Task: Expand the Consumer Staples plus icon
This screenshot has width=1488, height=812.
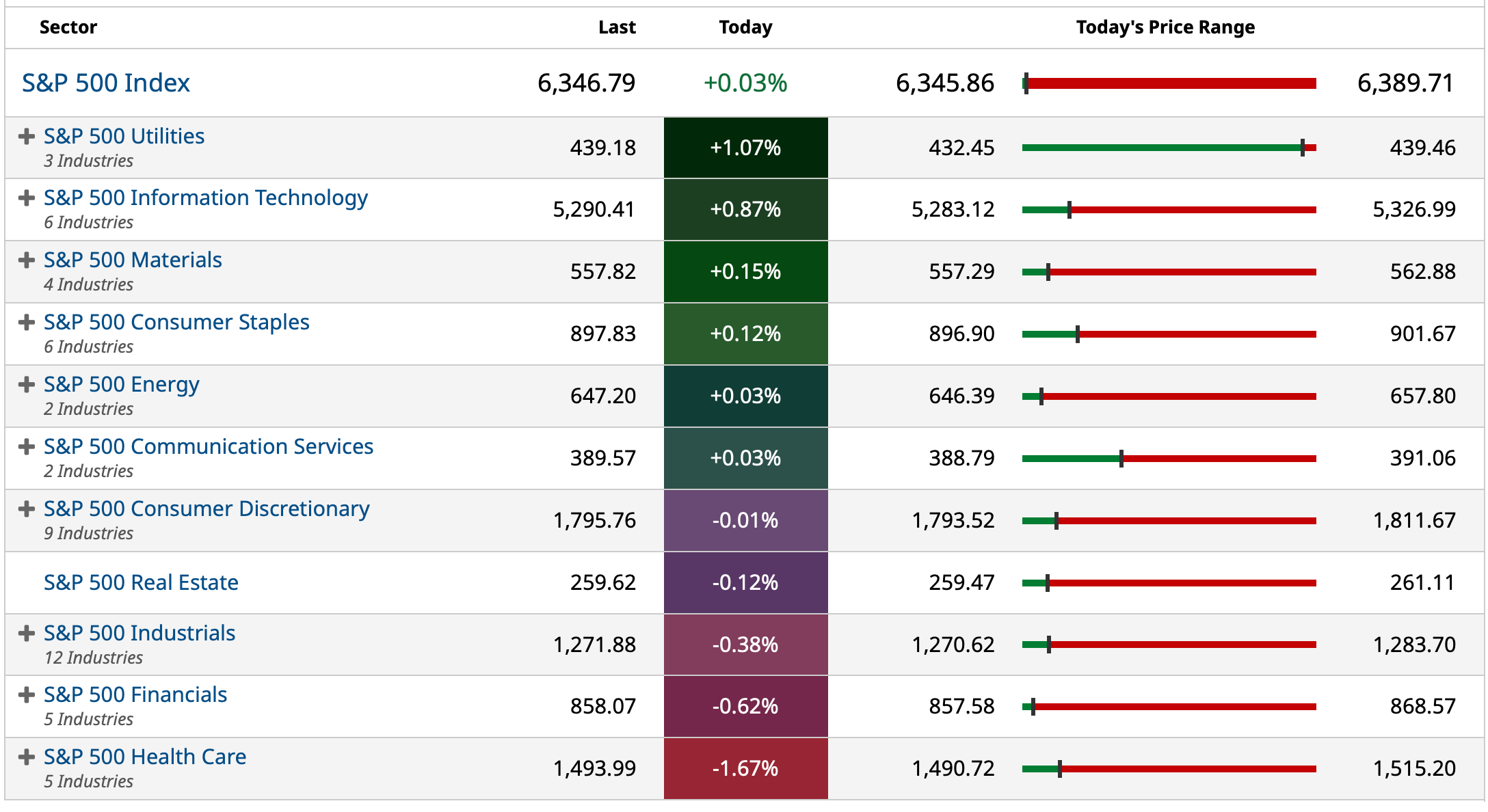Action: tap(27, 323)
